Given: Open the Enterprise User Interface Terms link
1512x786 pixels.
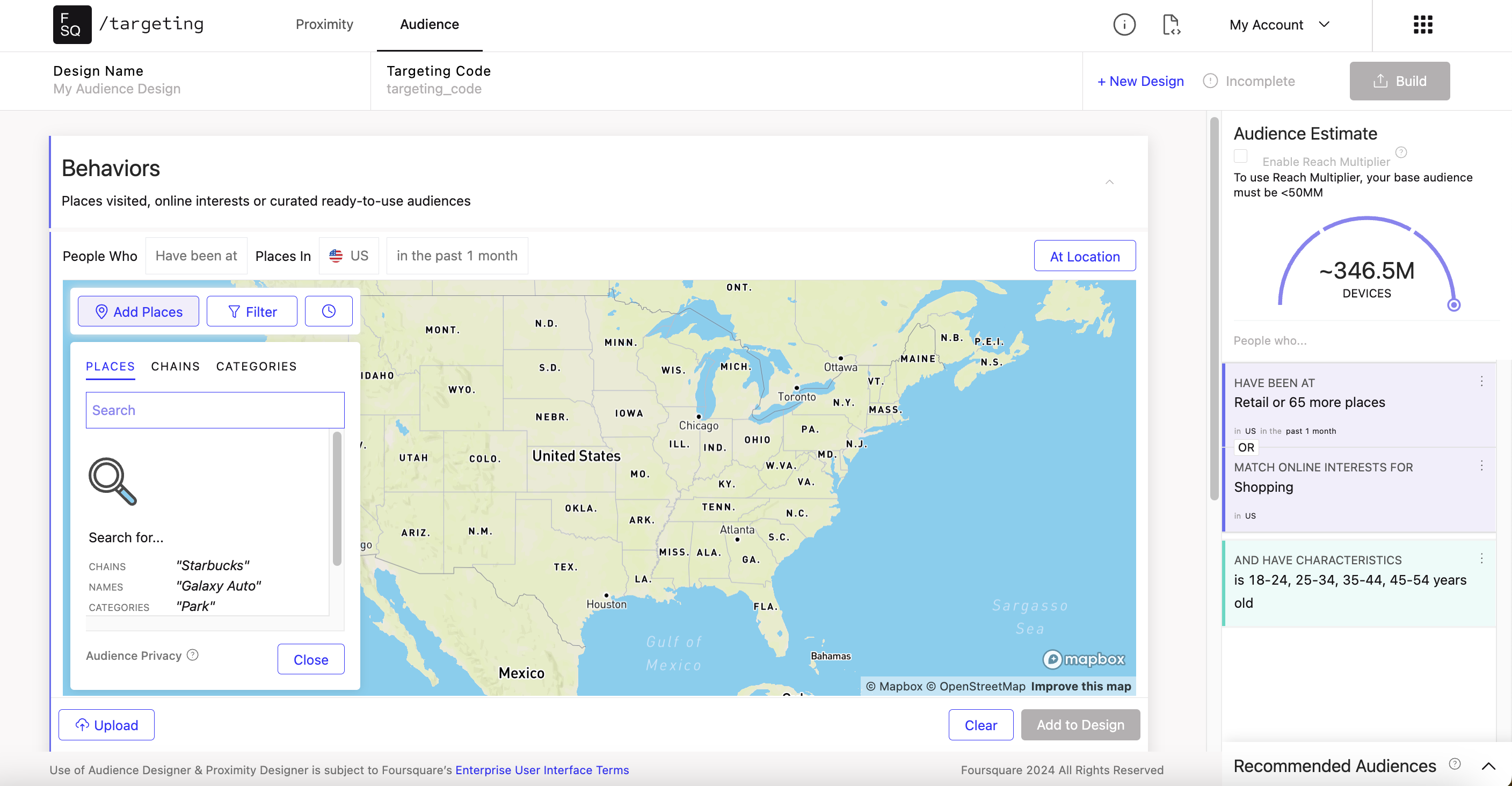Looking at the screenshot, I should (x=542, y=769).
